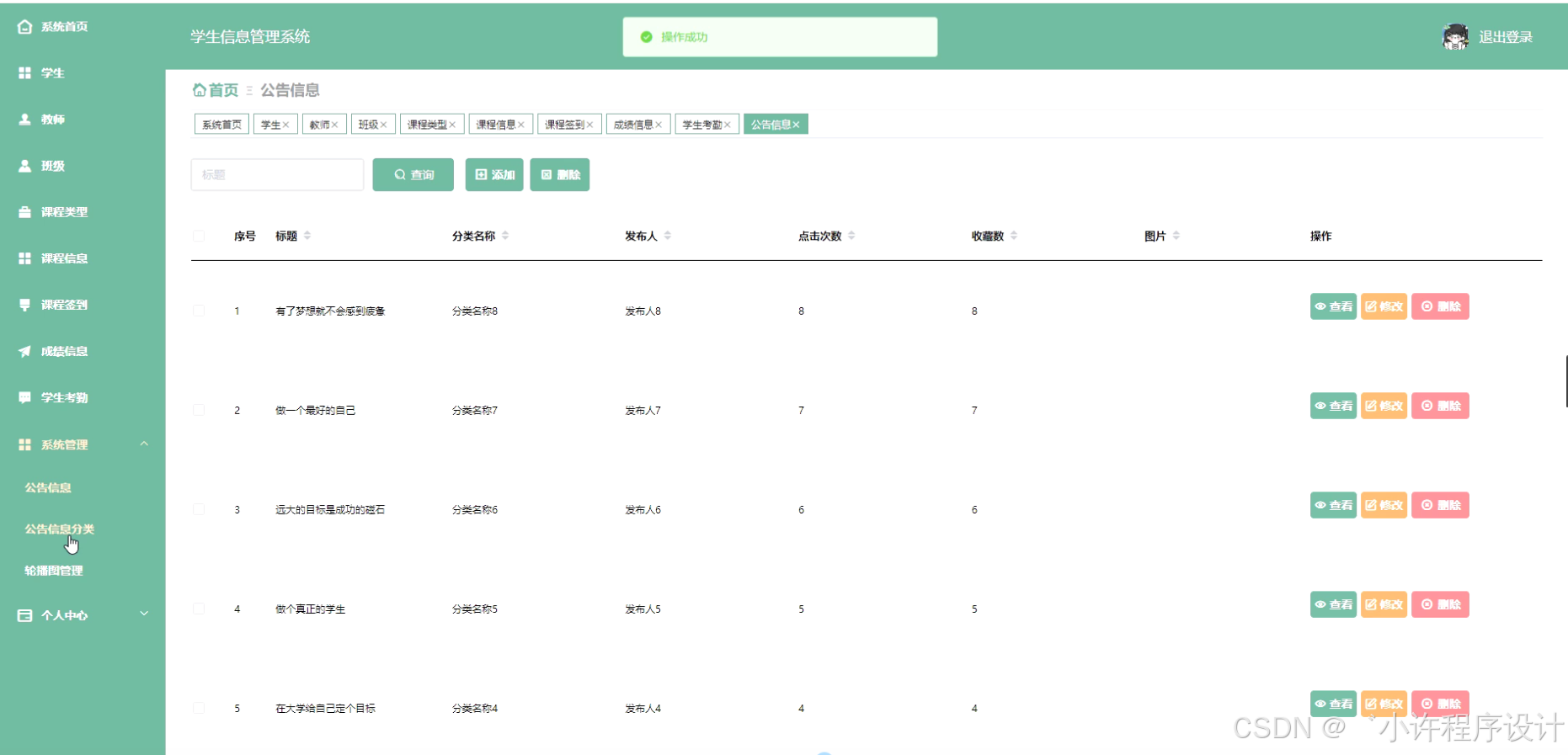Click the 查询 search button
Screen dimensions: 1568x755
pos(413,174)
